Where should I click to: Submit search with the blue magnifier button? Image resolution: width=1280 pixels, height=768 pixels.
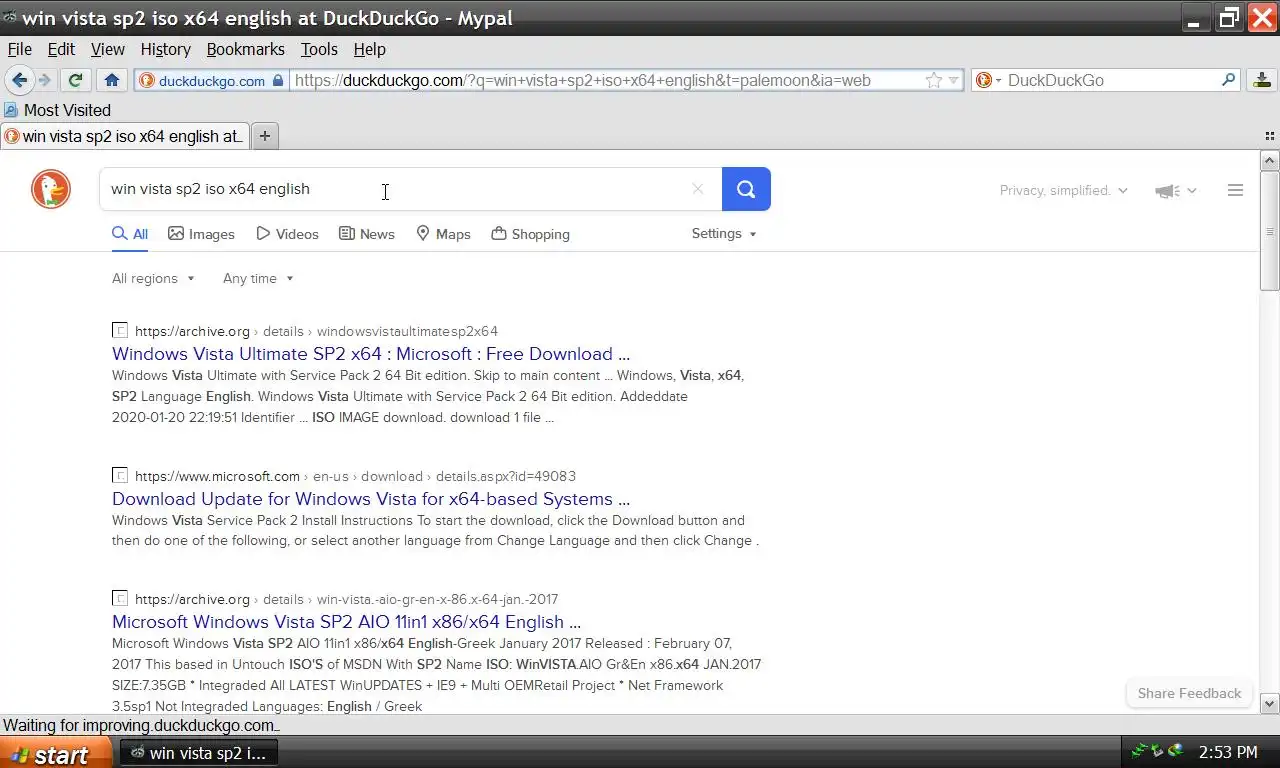pyautogui.click(x=746, y=189)
